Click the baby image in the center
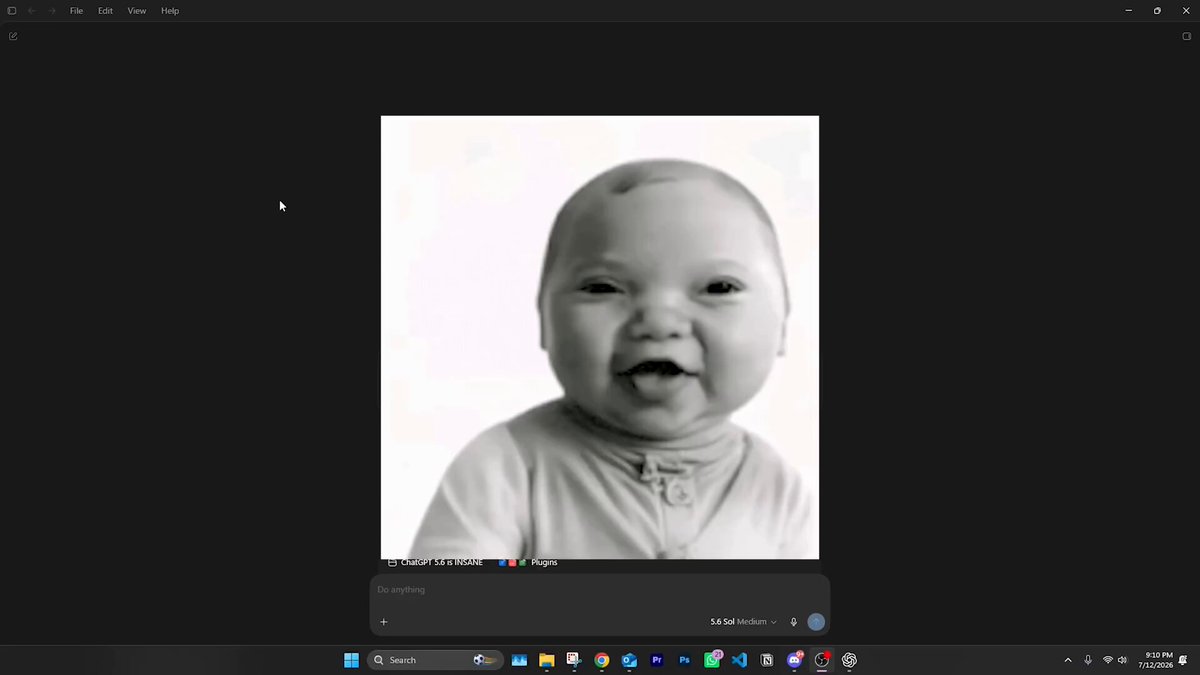 600,337
